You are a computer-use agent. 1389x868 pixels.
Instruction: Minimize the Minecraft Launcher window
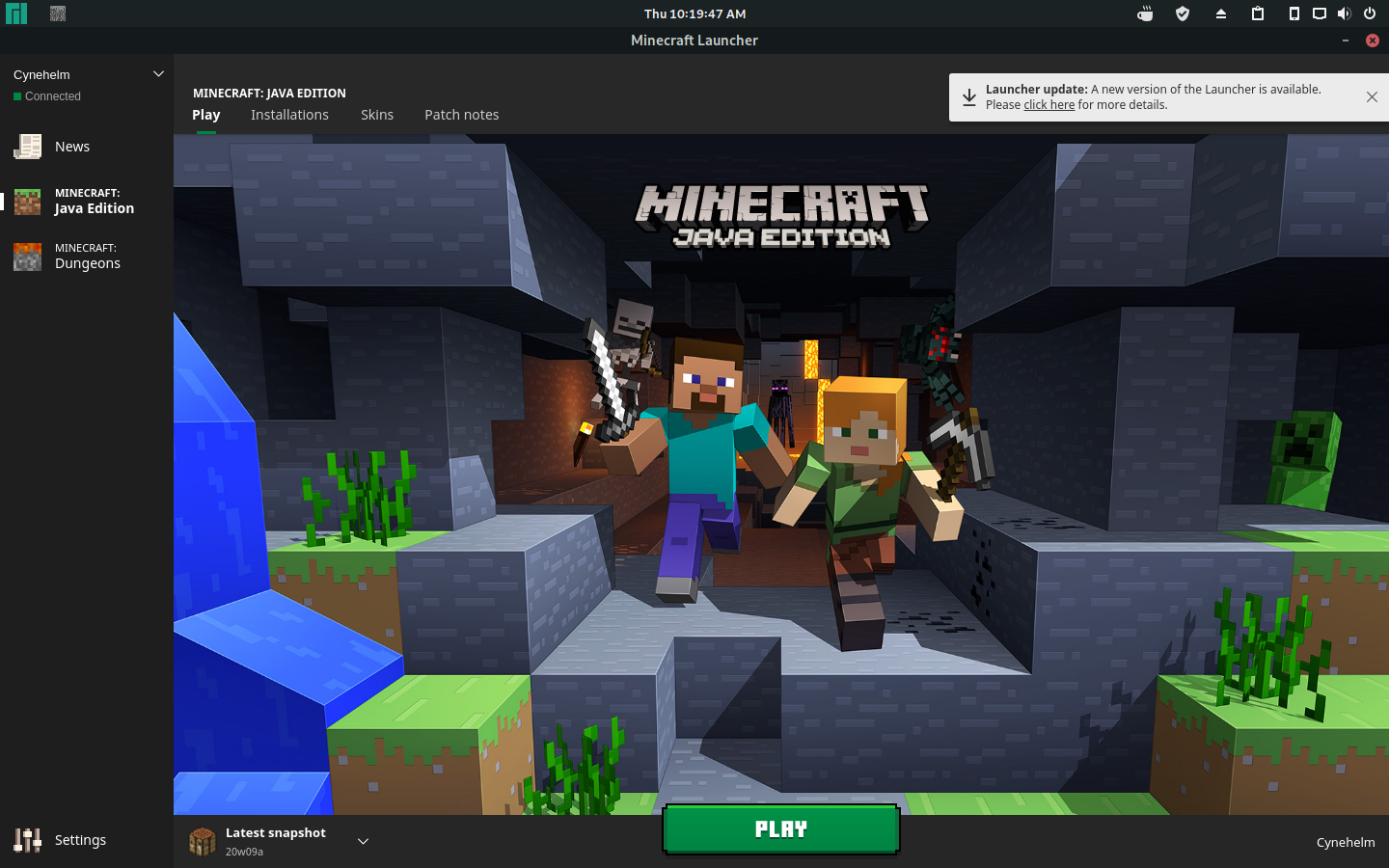1346,41
